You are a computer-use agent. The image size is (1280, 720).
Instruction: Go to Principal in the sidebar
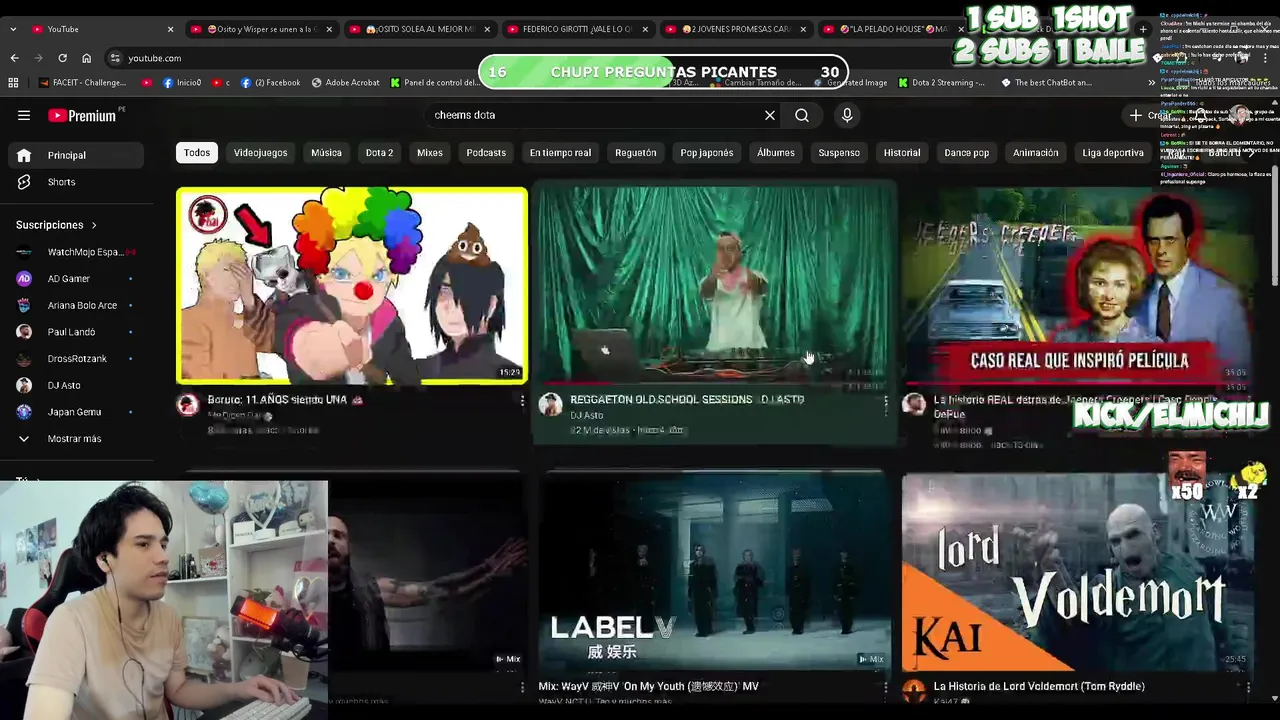coord(77,155)
